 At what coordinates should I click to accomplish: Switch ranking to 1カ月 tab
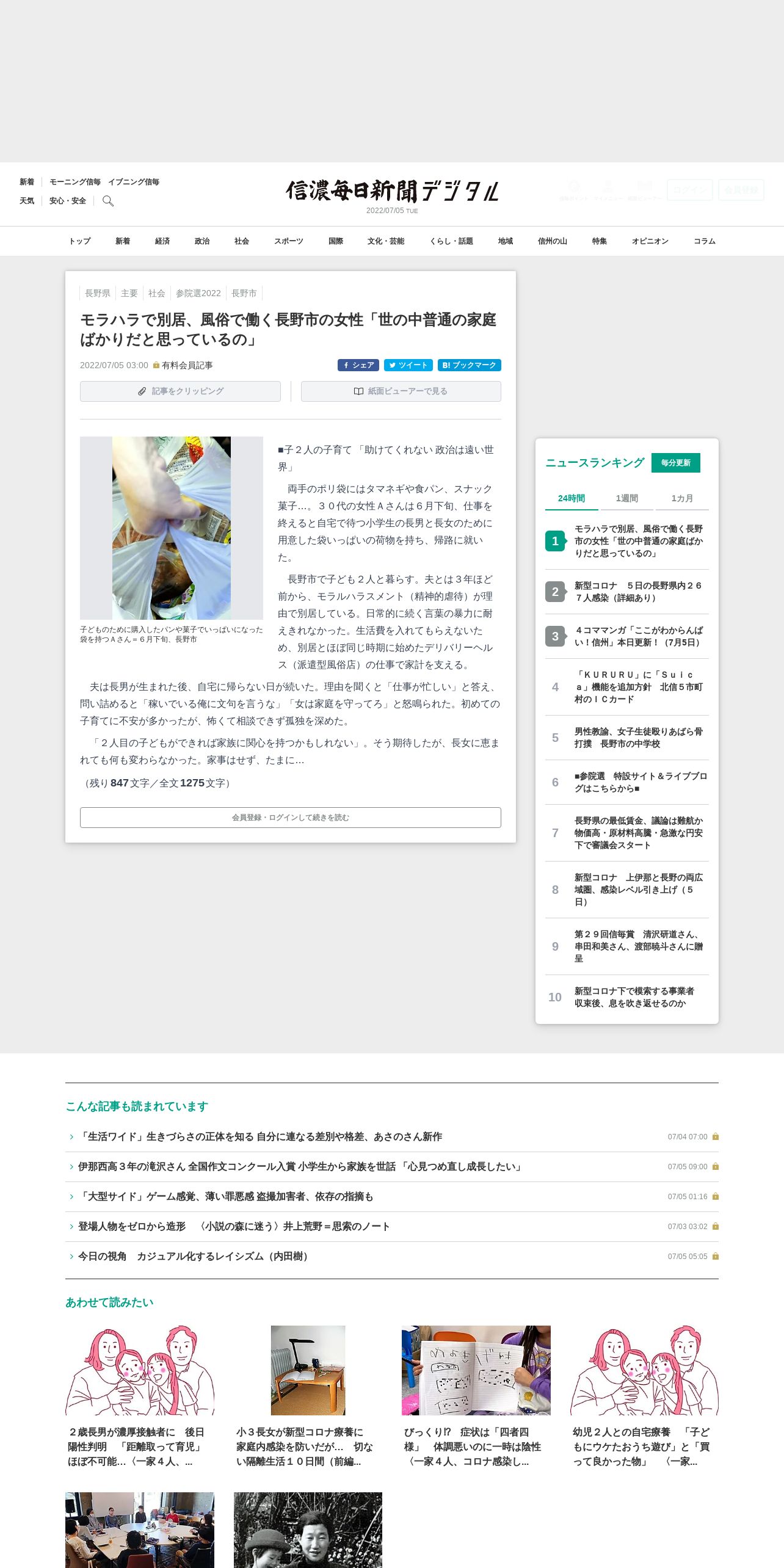[x=682, y=498]
